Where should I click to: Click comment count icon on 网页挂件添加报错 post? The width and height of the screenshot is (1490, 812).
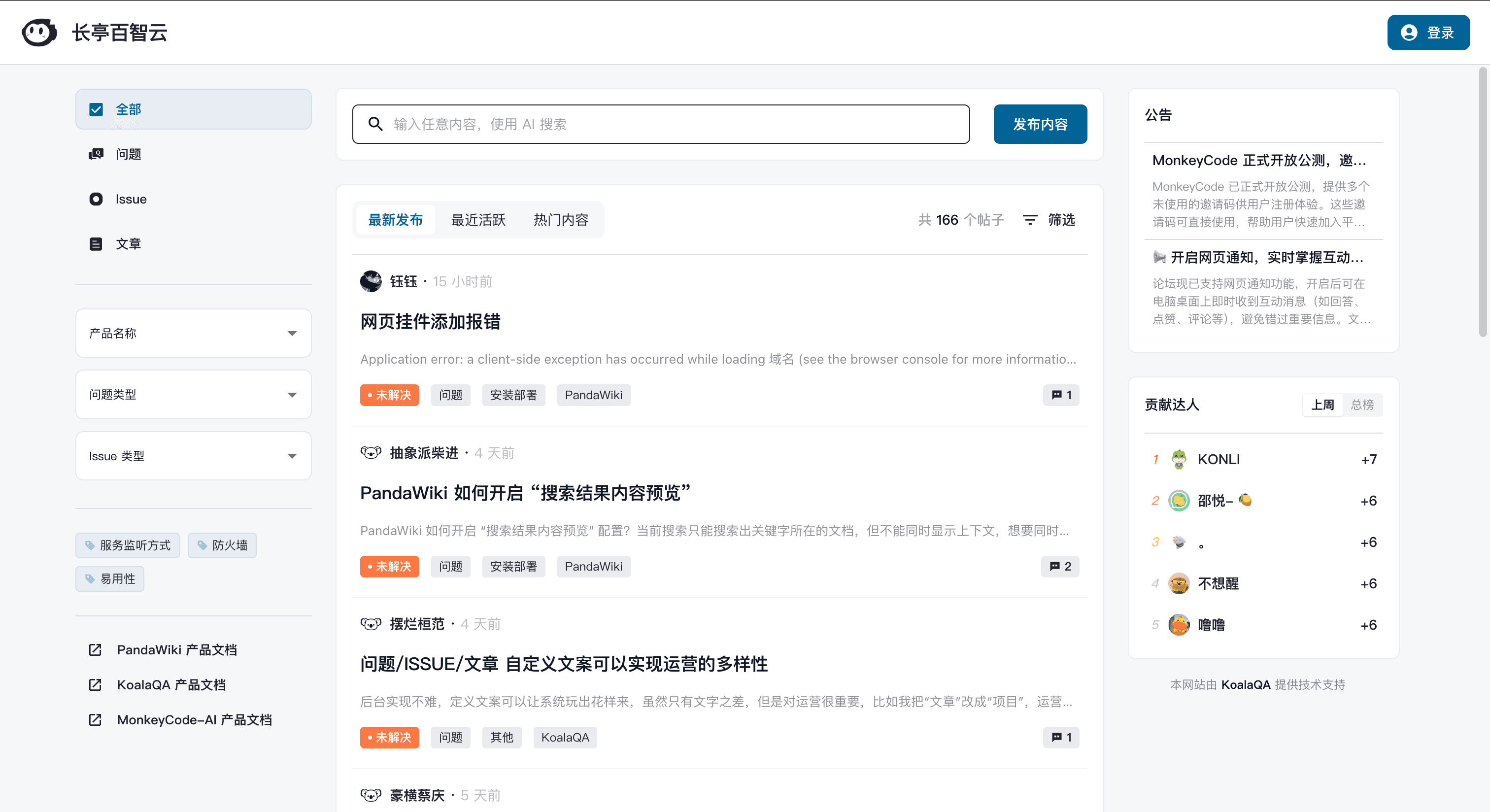click(1056, 395)
